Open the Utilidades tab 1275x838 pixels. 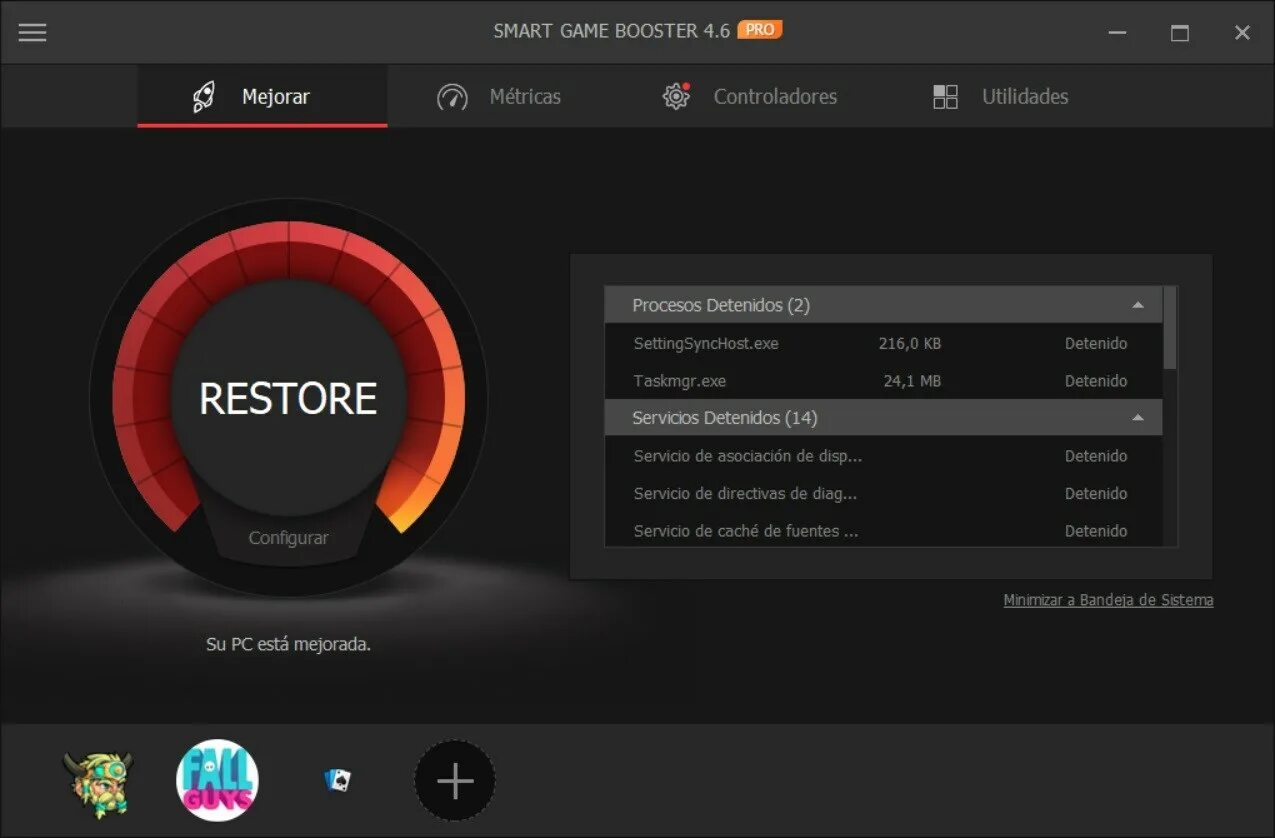pos(1000,97)
